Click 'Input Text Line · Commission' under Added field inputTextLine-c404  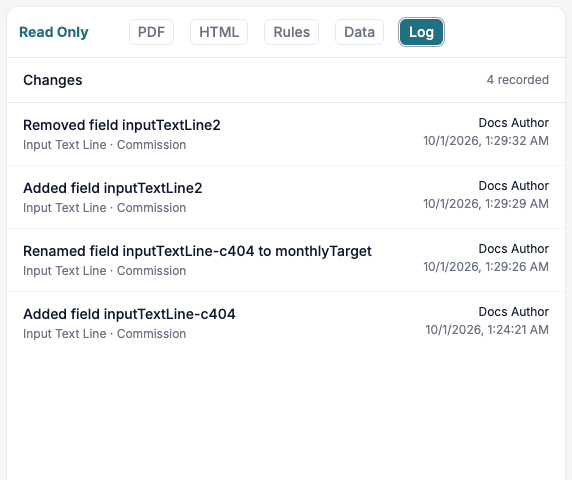[105, 334]
